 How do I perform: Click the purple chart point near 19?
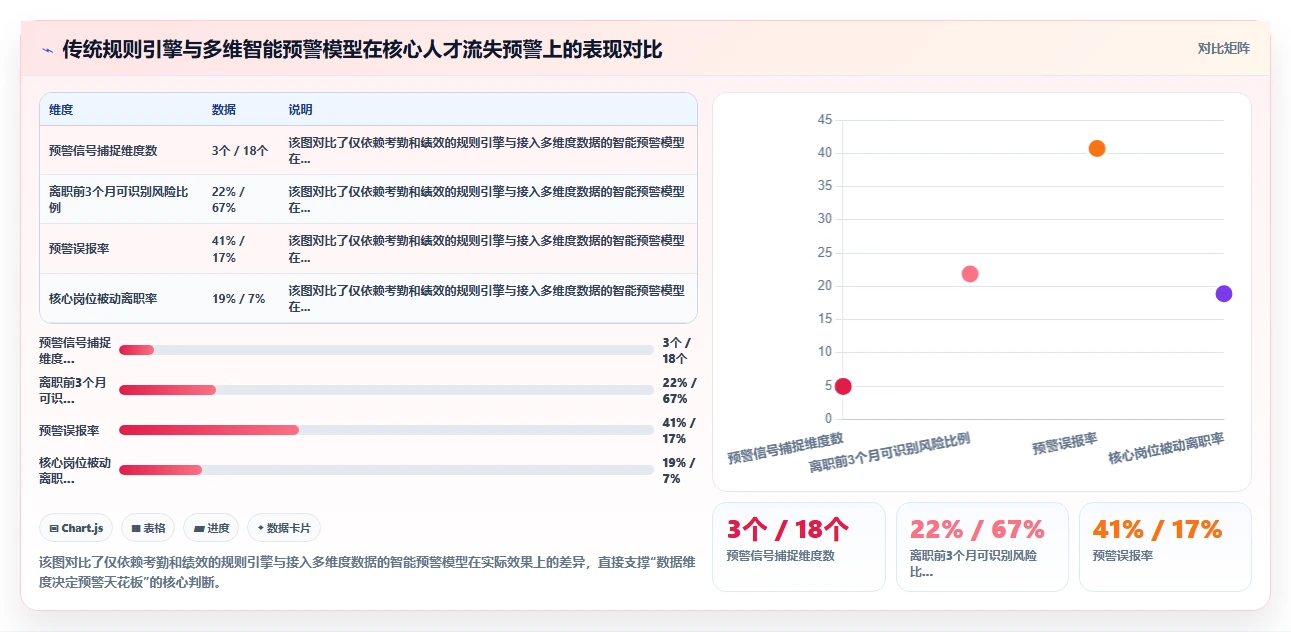(1224, 293)
